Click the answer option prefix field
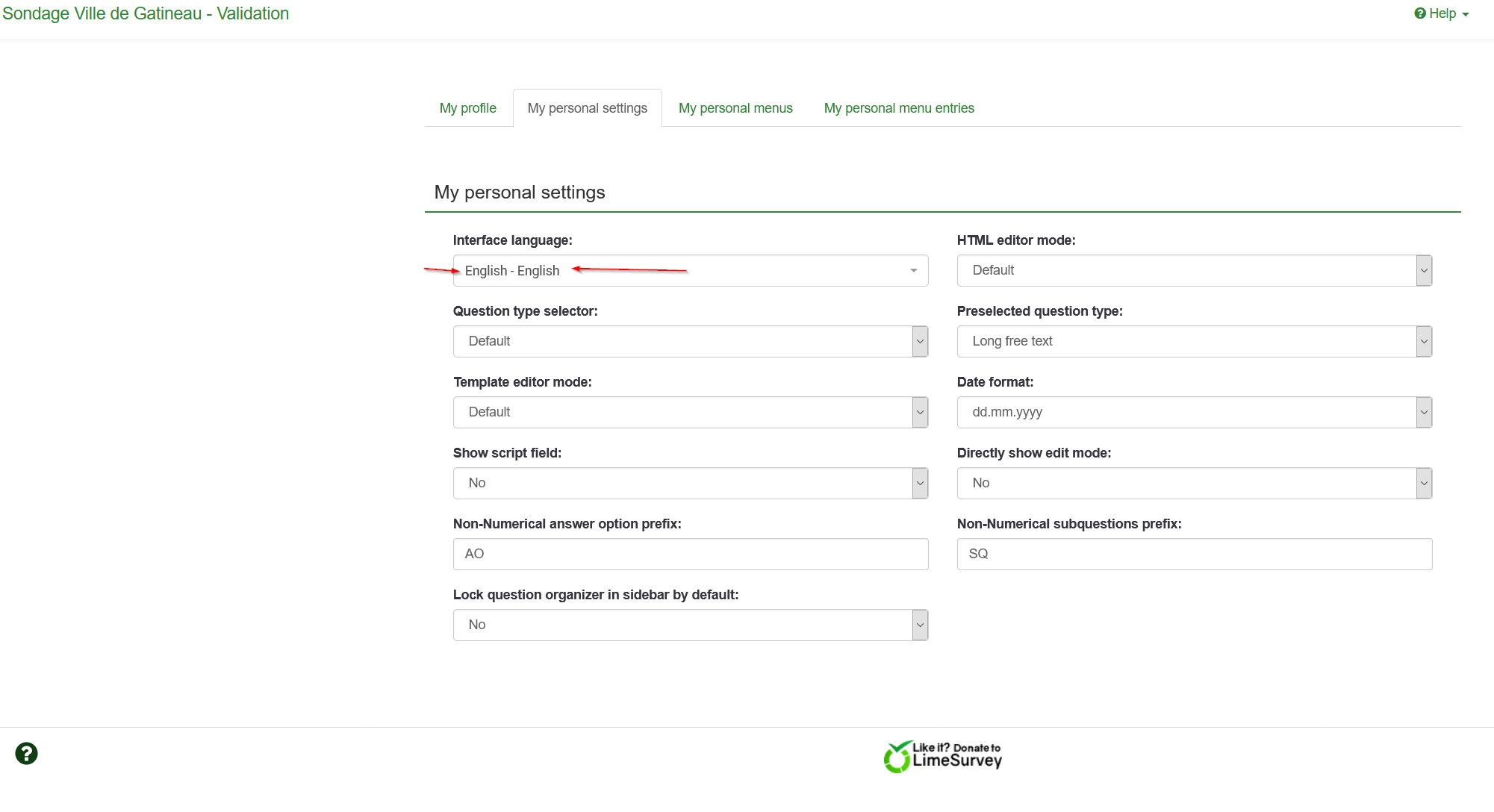 [690, 554]
